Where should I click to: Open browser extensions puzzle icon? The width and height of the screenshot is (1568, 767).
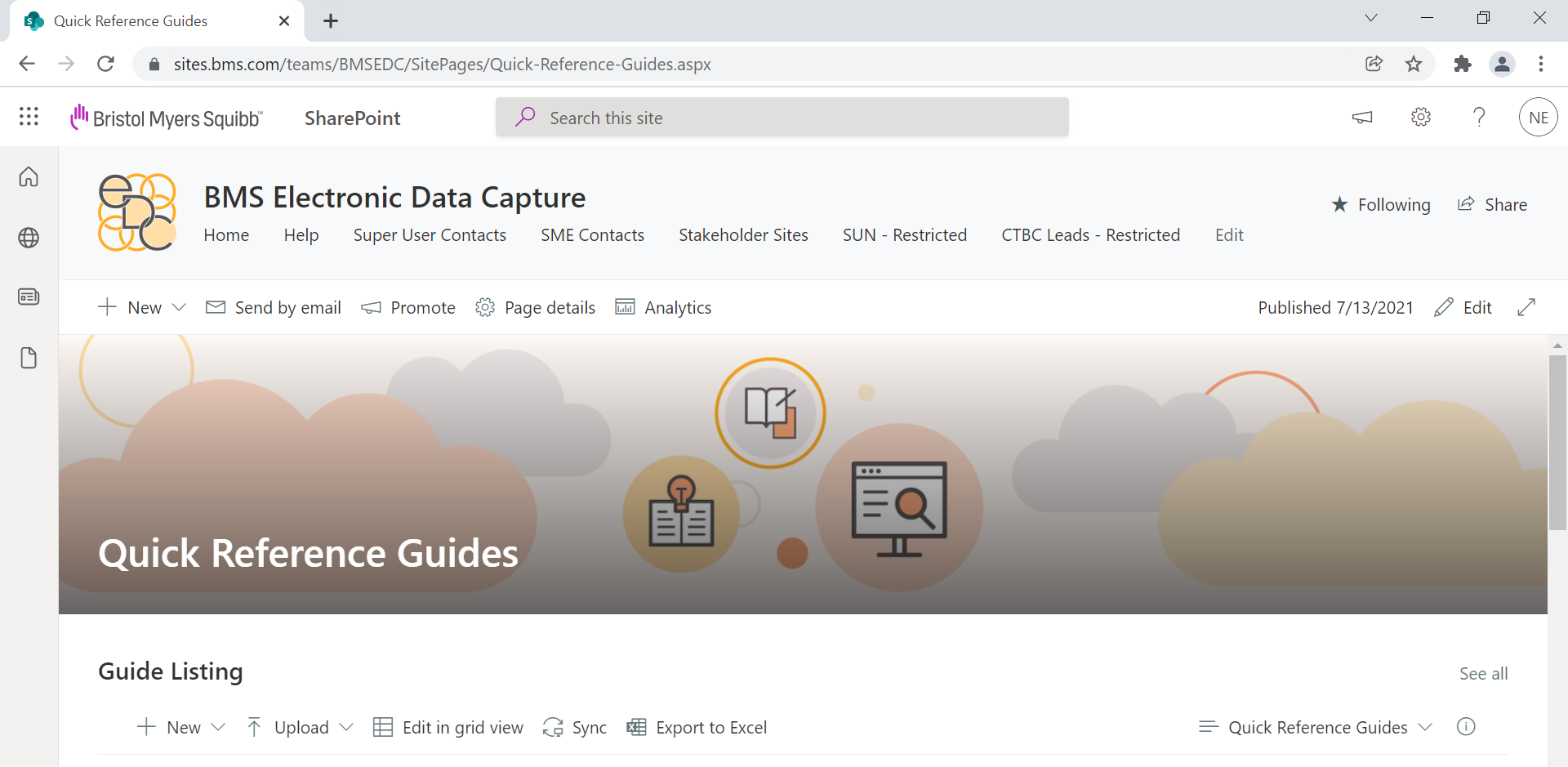1463,64
